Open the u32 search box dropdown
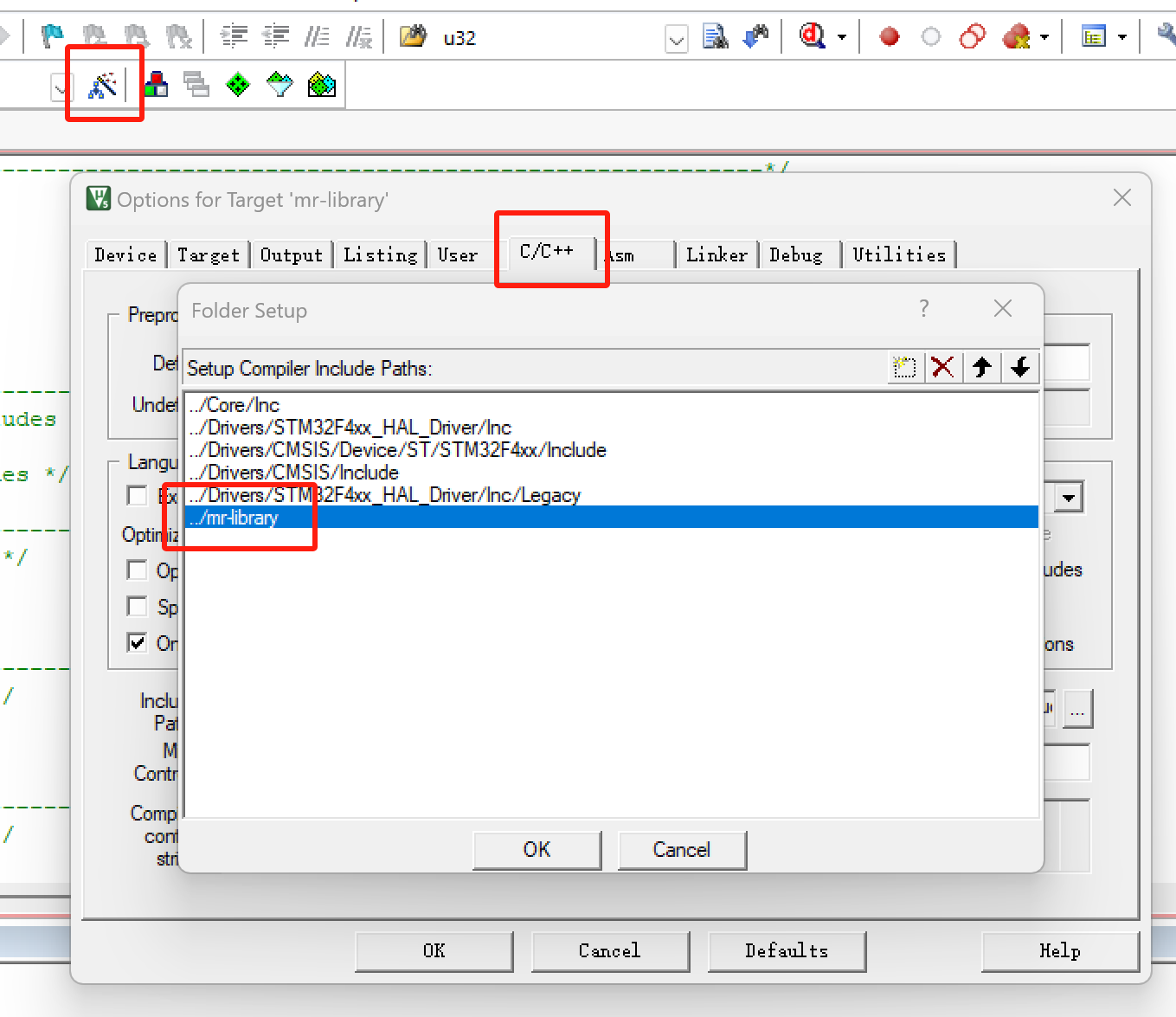The height and width of the screenshot is (1017, 1176). 678,40
